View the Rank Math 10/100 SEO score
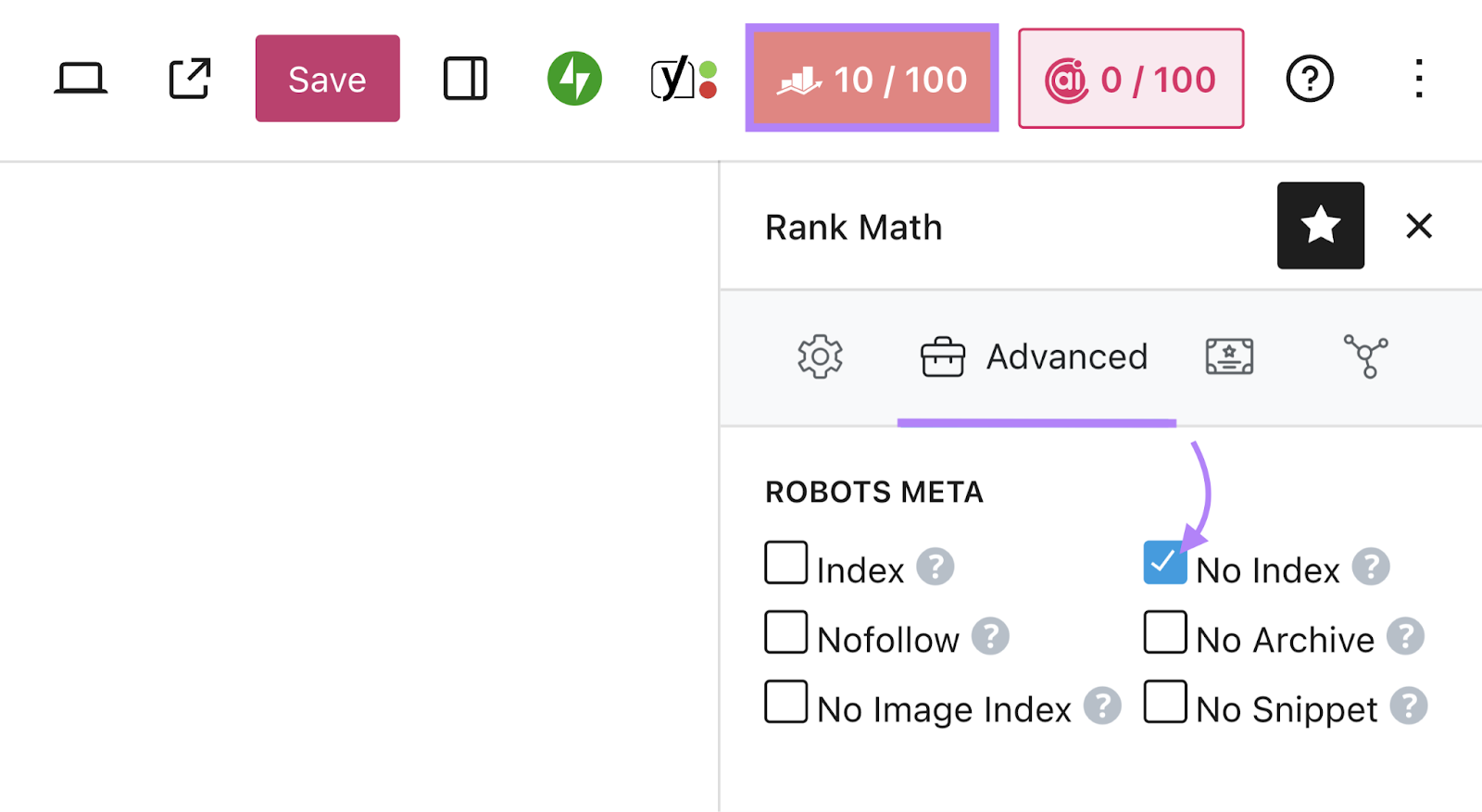The height and width of the screenshot is (812, 1482). click(872, 79)
